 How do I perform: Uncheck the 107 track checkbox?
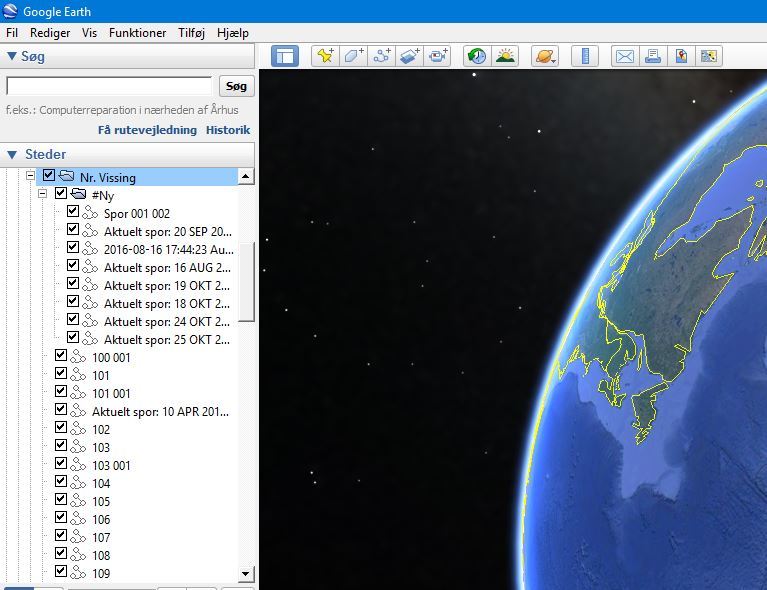click(x=61, y=535)
